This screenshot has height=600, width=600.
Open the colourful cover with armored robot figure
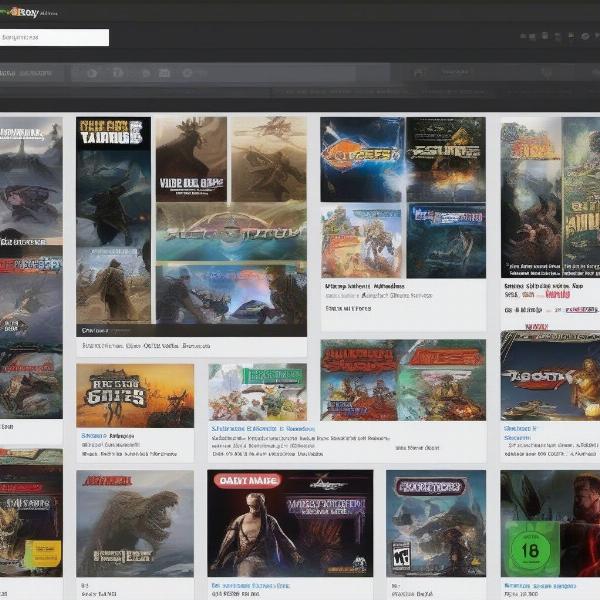coord(361,241)
